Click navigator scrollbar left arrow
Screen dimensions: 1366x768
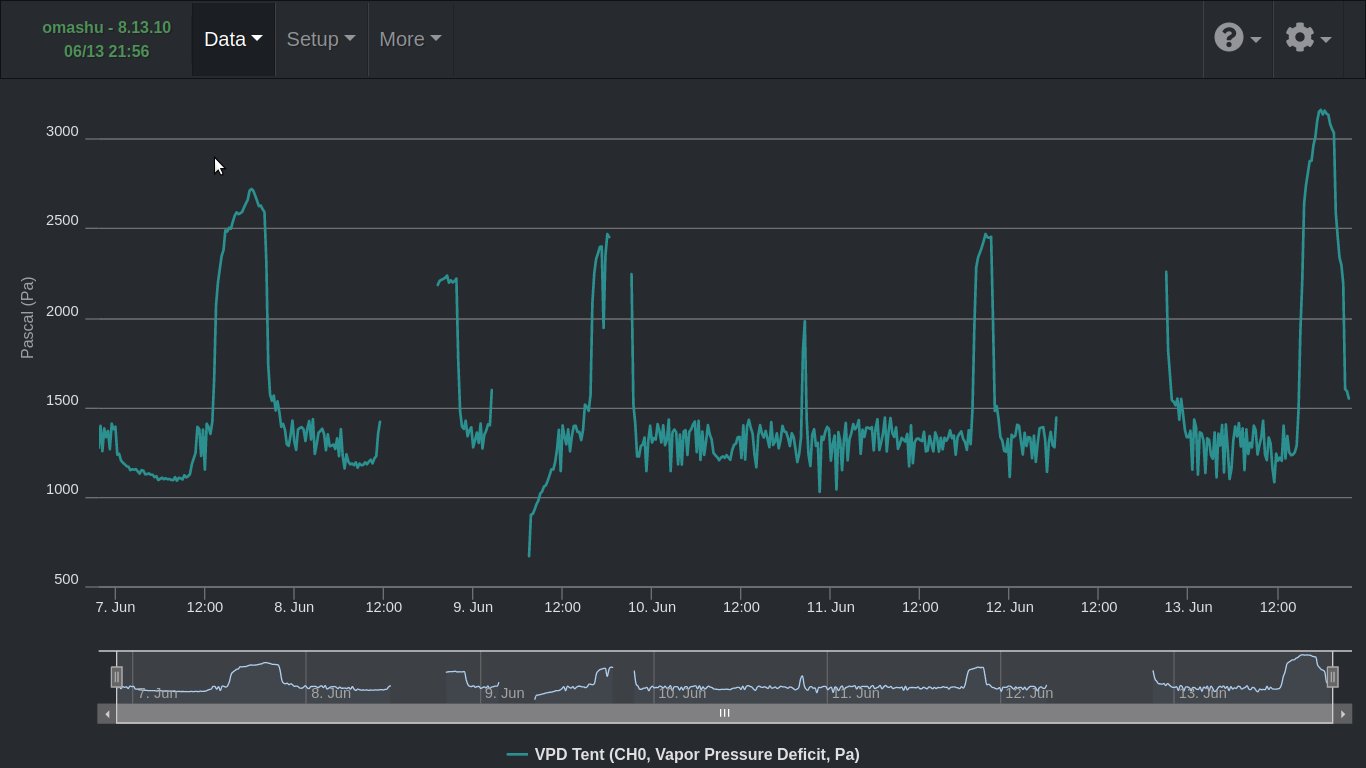tap(107, 714)
